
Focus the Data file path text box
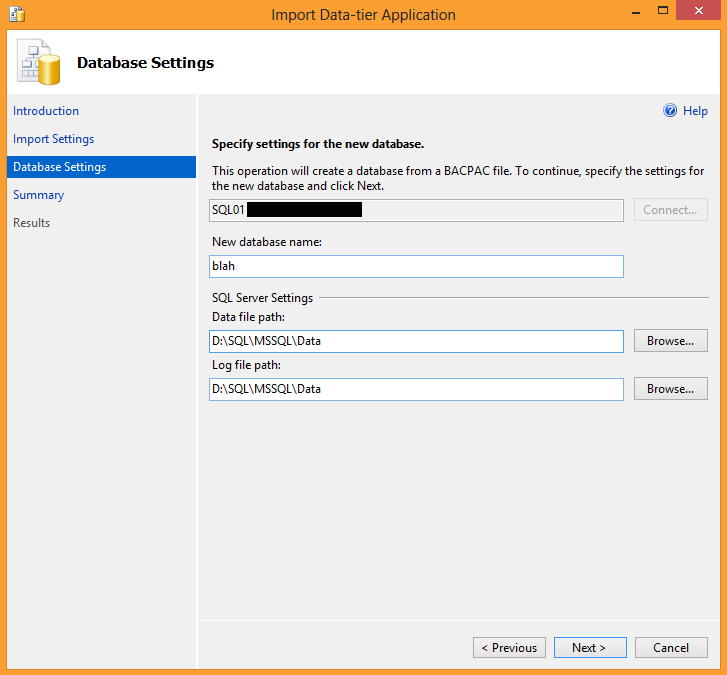click(417, 341)
